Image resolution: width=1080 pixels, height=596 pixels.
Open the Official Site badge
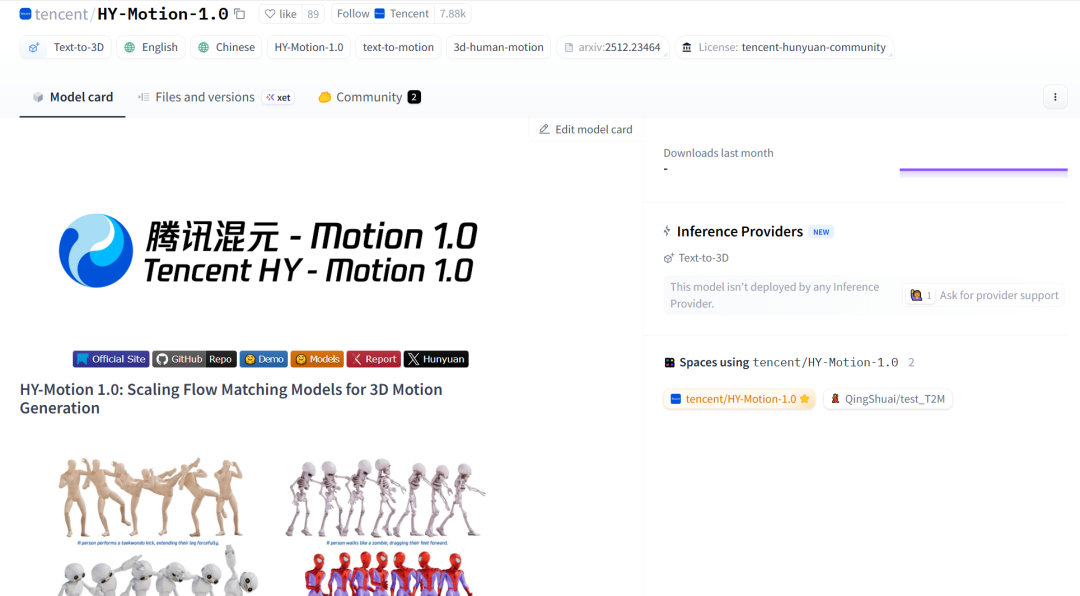[111, 359]
